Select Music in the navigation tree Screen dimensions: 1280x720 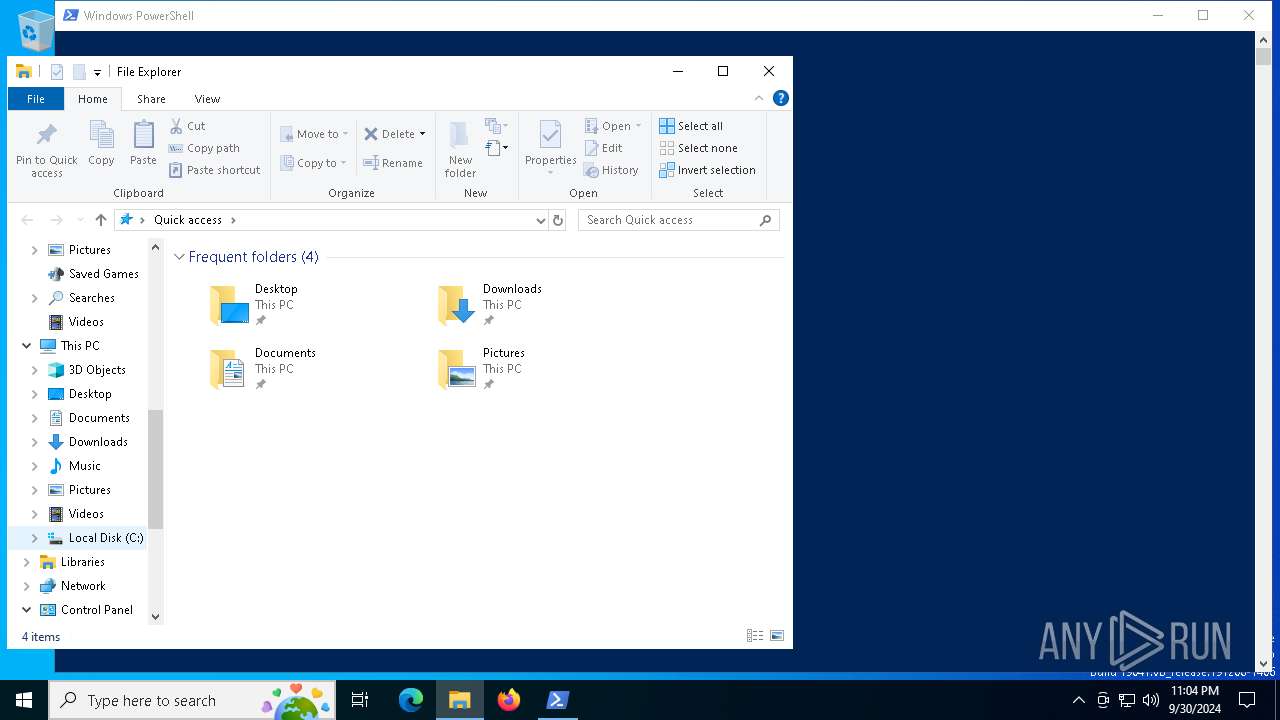coord(85,466)
